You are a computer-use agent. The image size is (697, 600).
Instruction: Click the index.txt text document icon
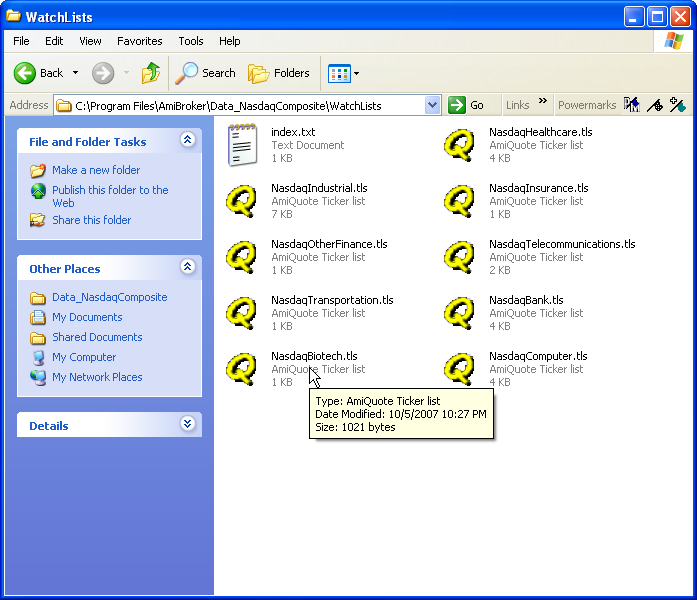point(241,145)
